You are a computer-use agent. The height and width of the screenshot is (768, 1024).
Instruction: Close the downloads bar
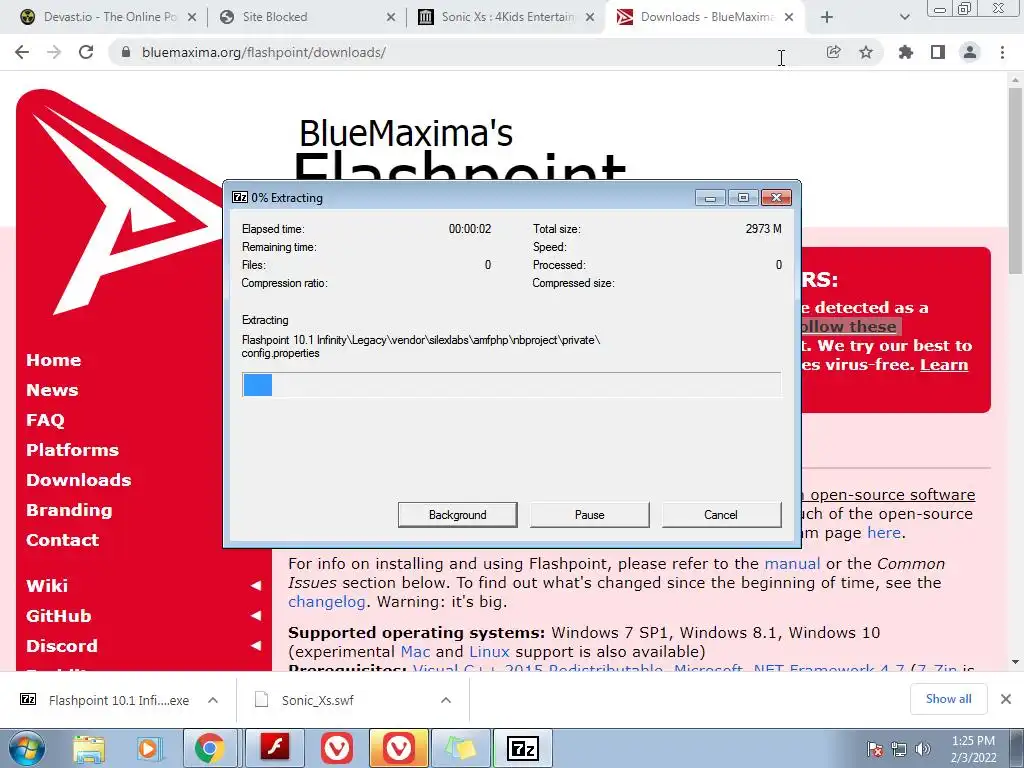tap(1006, 699)
